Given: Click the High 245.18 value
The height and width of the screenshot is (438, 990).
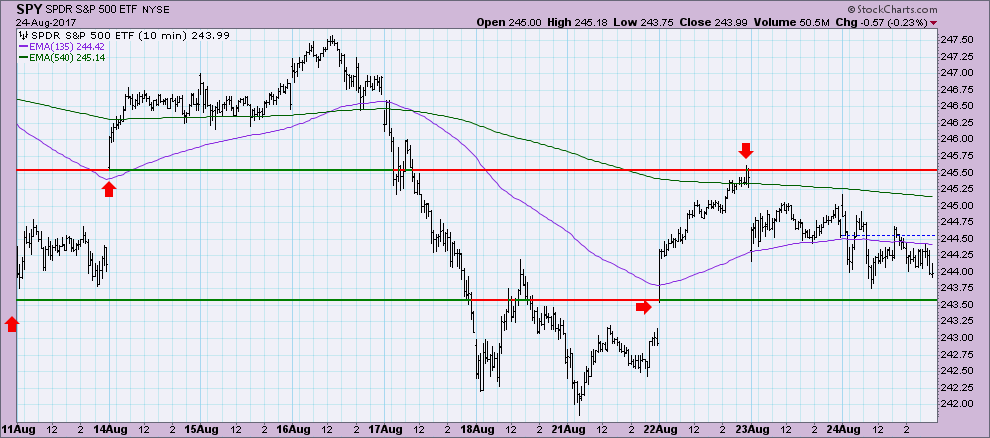Looking at the screenshot, I should [x=575, y=23].
